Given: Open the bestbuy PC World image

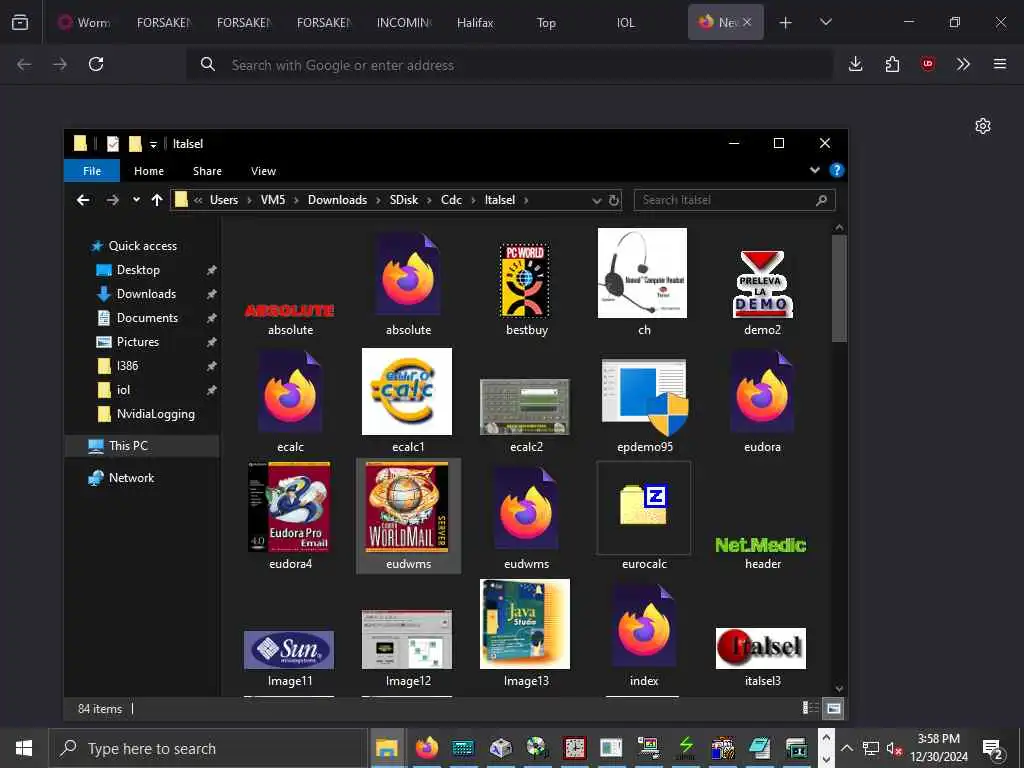Looking at the screenshot, I should [525, 280].
